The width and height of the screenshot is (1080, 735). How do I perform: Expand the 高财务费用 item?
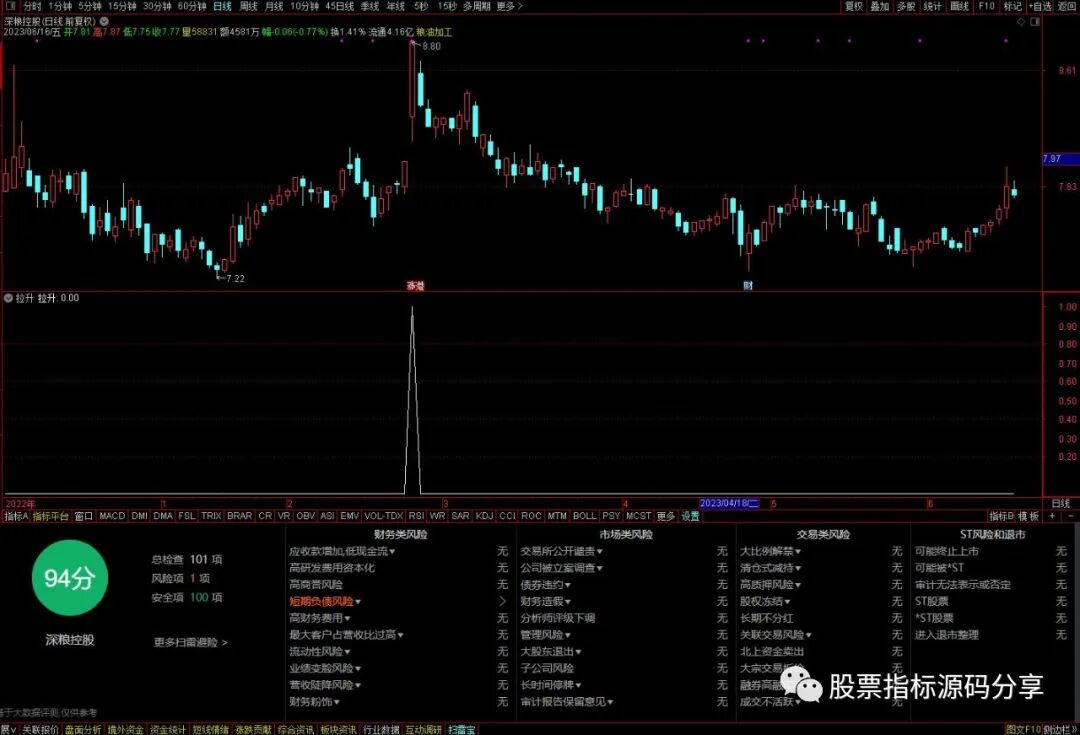320,618
